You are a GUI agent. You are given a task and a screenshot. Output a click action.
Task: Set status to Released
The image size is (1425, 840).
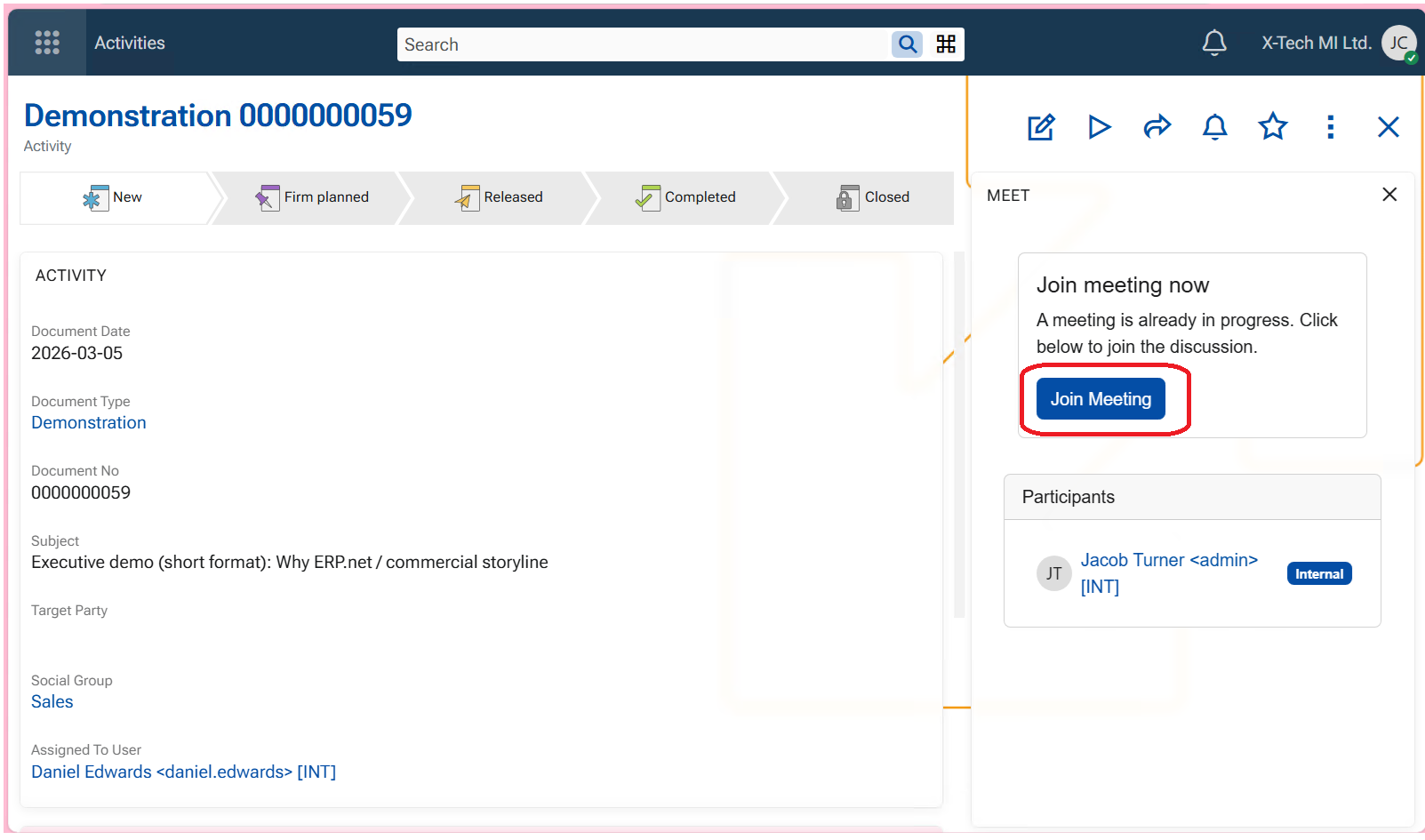[x=499, y=197]
